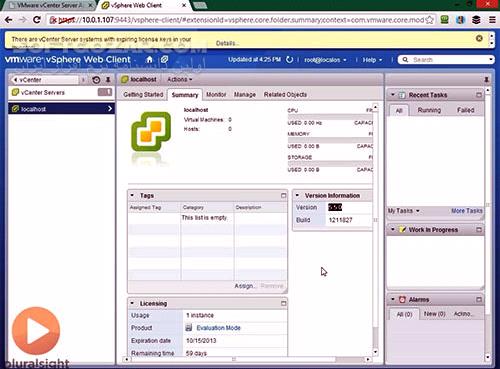This screenshot has height=369, width=500.
Task: Open the banner Details link
Action: (x=226, y=43)
